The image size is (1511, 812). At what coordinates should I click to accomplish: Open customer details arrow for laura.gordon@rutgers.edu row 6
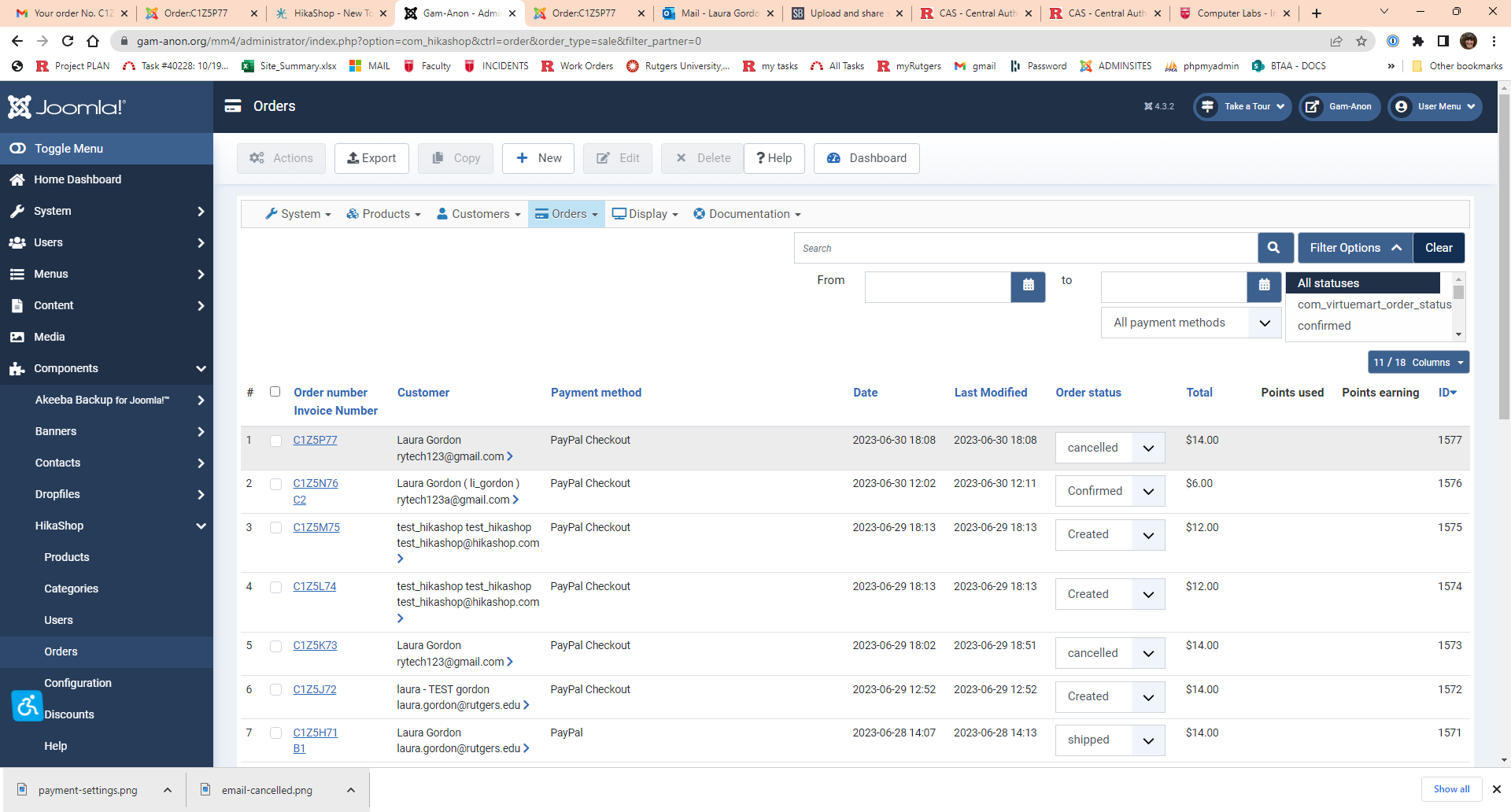(x=526, y=705)
